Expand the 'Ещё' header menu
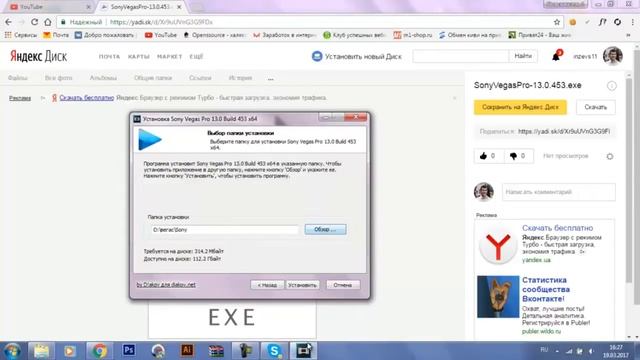640x360 pixels. point(196,56)
